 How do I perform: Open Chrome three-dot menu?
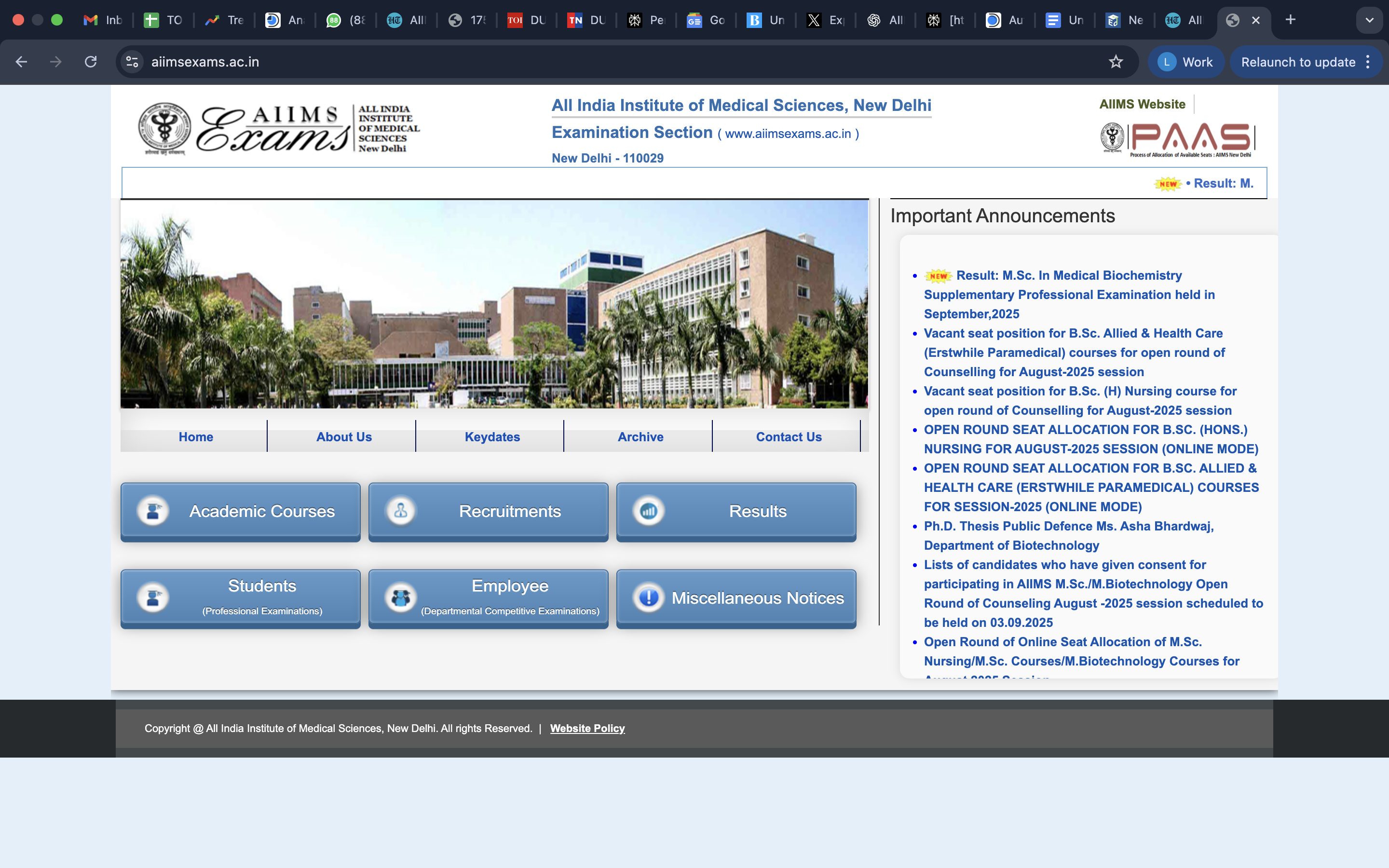tap(1368, 62)
